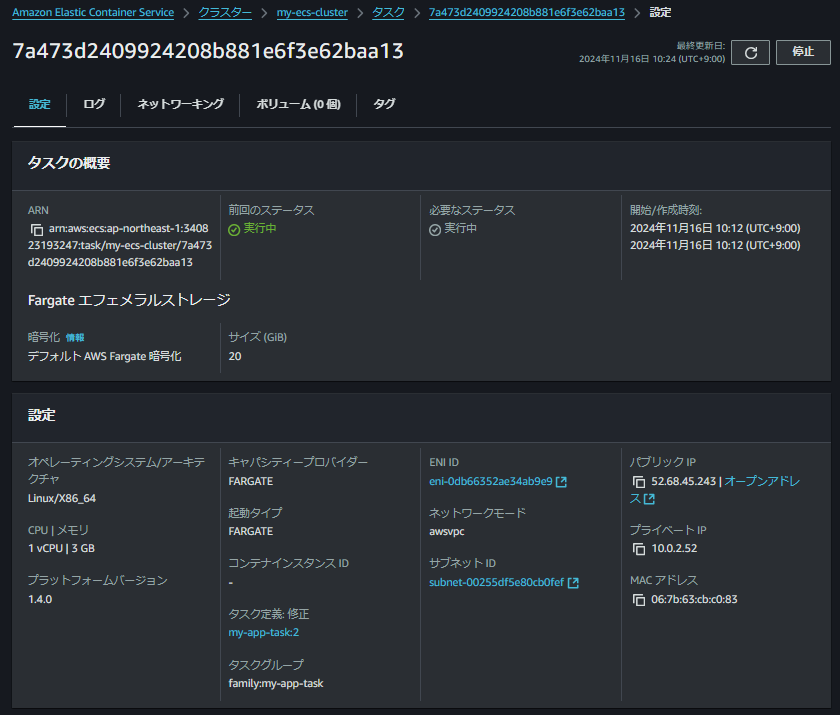Stop the task with 停止 button
840x715 pixels.
[x=803, y=52]
